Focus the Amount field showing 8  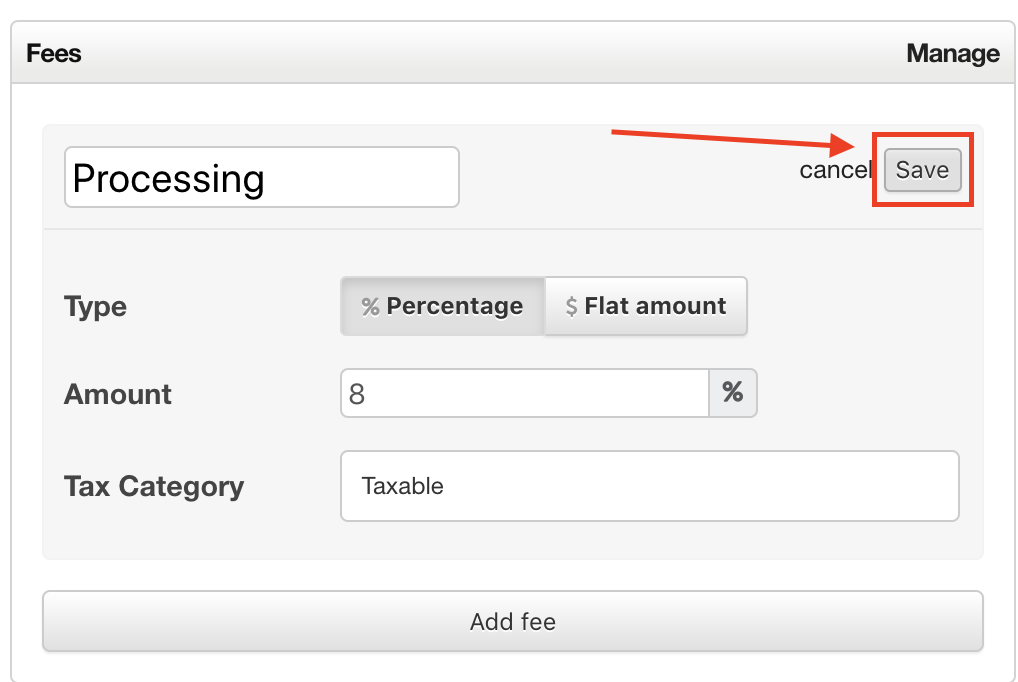coord(524,393)
